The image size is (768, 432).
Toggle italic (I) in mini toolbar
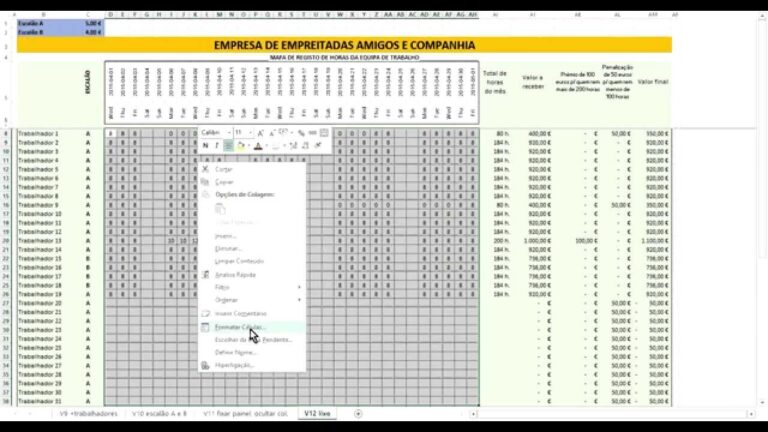(x=217, y=145)
